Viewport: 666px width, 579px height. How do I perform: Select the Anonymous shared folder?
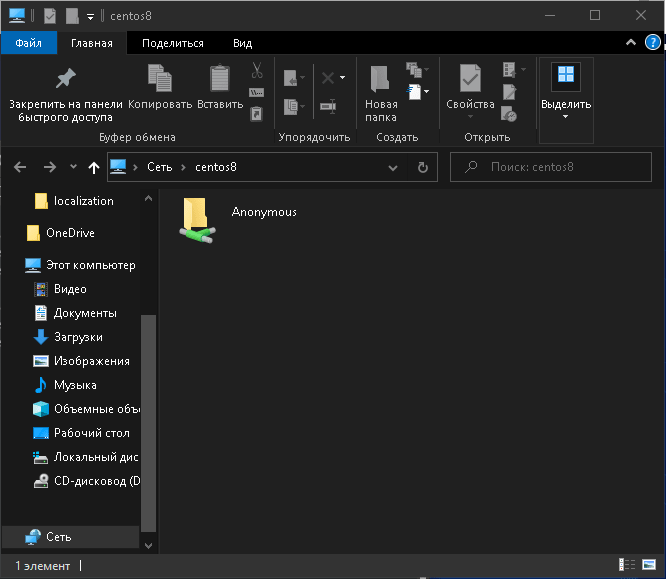coord(238,220)
